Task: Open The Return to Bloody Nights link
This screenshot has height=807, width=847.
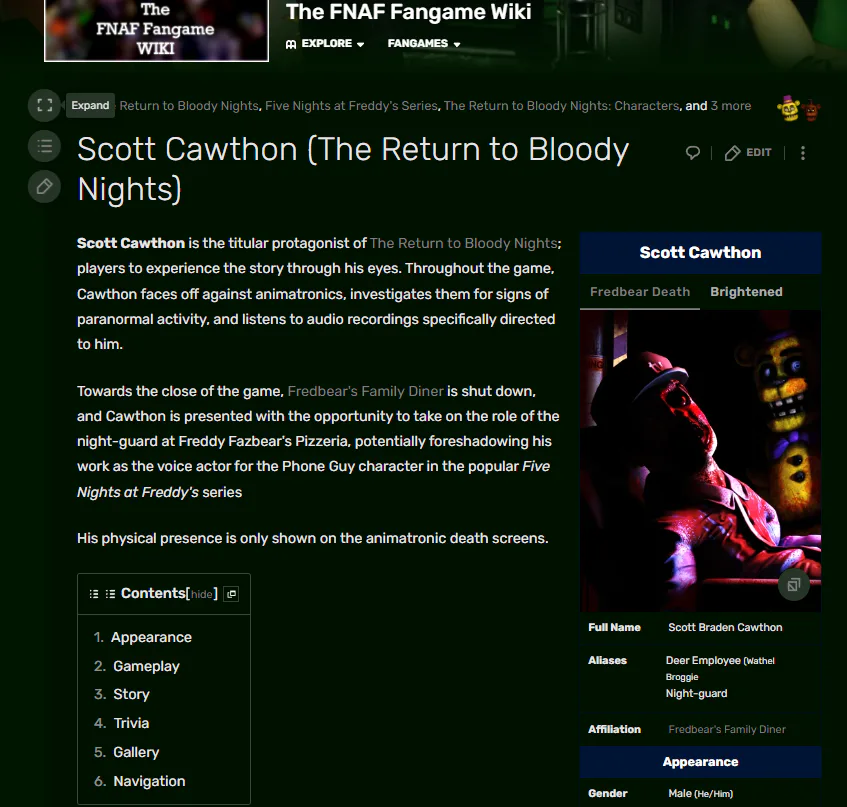Action: point(463,243)
